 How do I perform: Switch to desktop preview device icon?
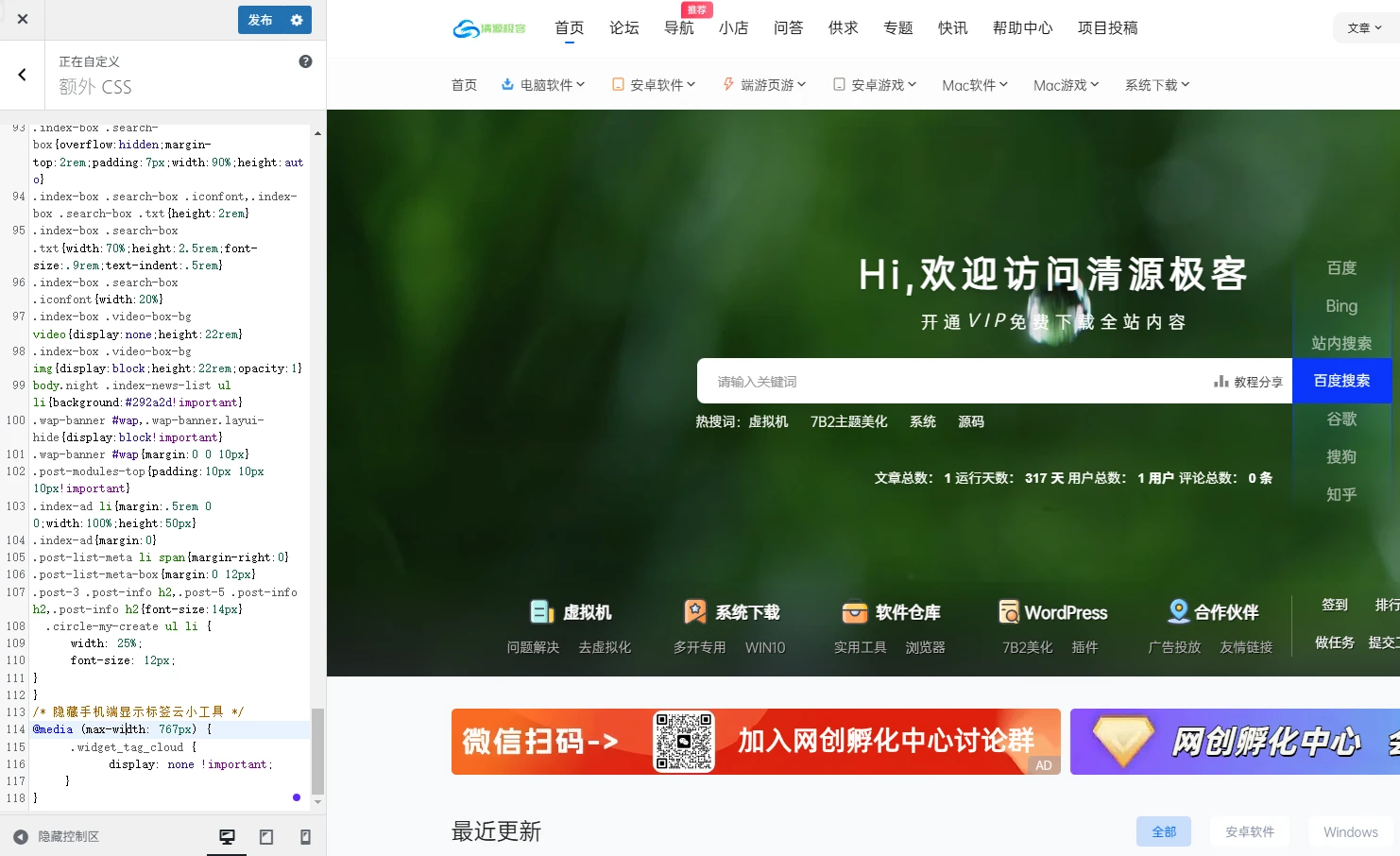tap(227, 837)
